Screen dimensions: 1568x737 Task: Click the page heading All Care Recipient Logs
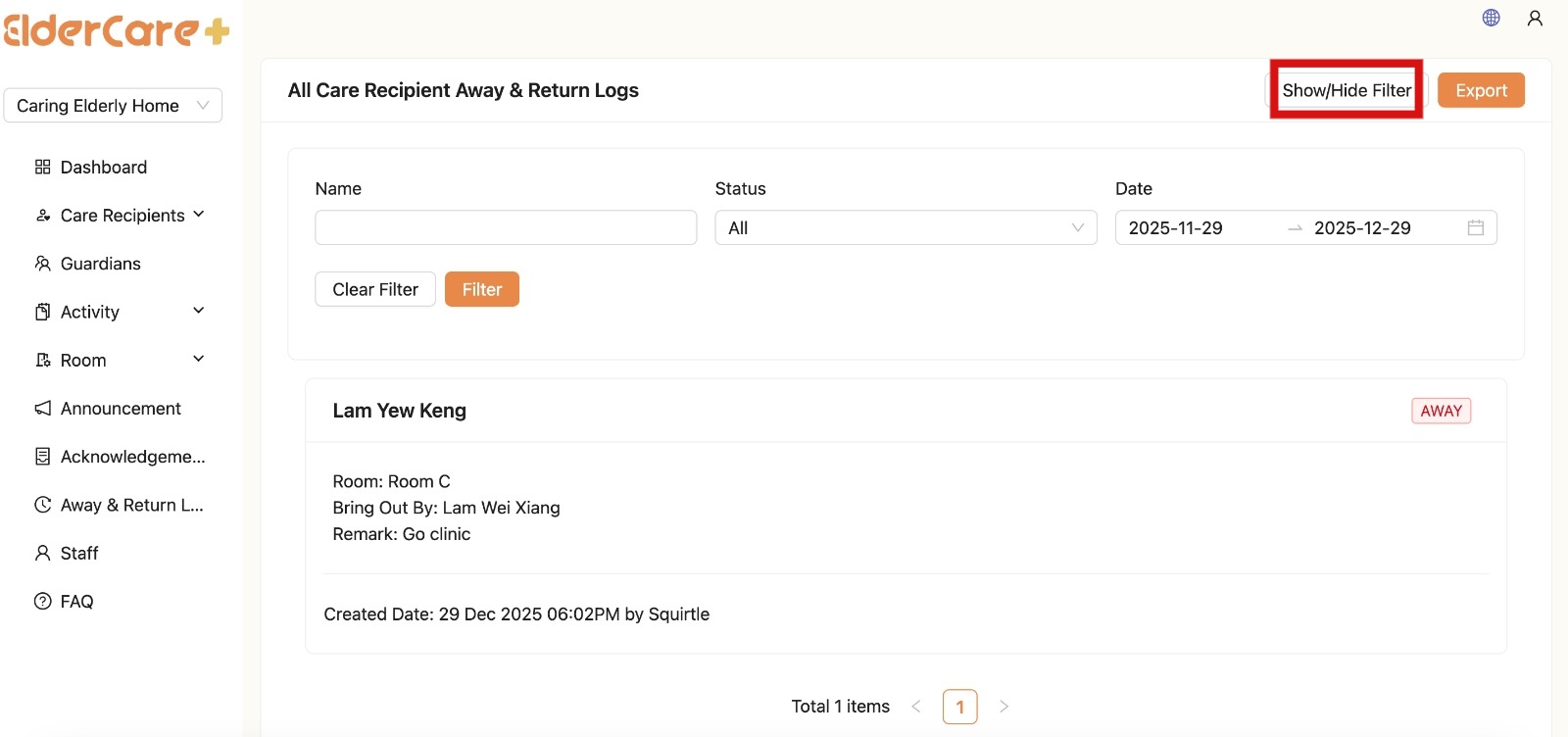click(x=463, y=90)
